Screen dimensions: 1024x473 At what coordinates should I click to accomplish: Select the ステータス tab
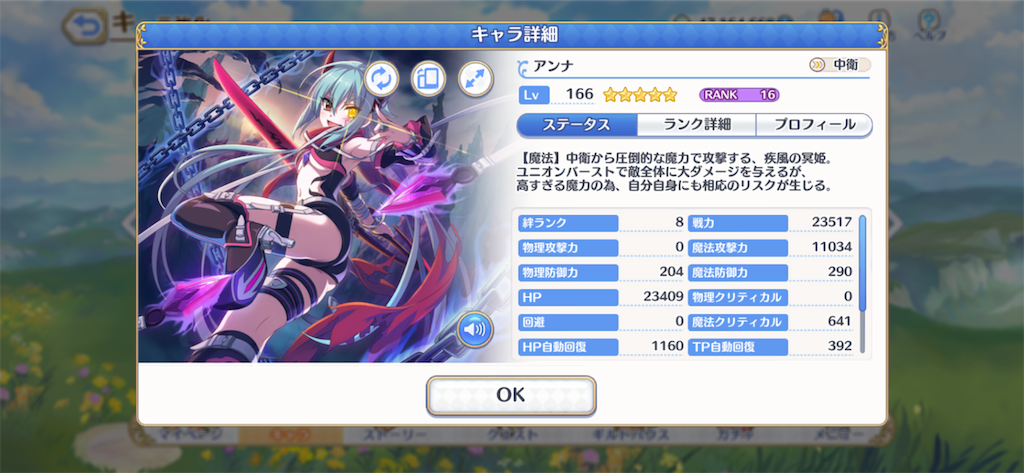point(577,125)
